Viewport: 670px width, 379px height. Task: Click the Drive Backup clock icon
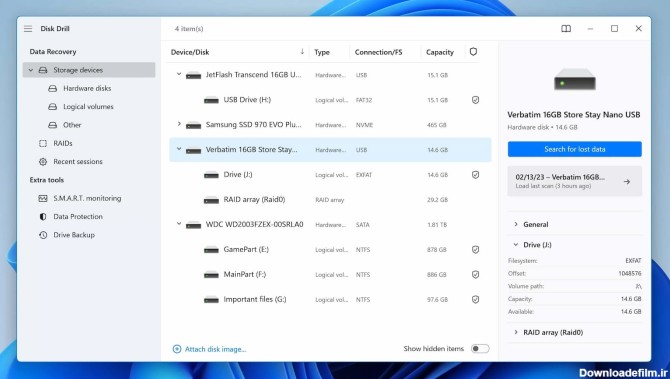pyautogui.click(x=43, y=235)
